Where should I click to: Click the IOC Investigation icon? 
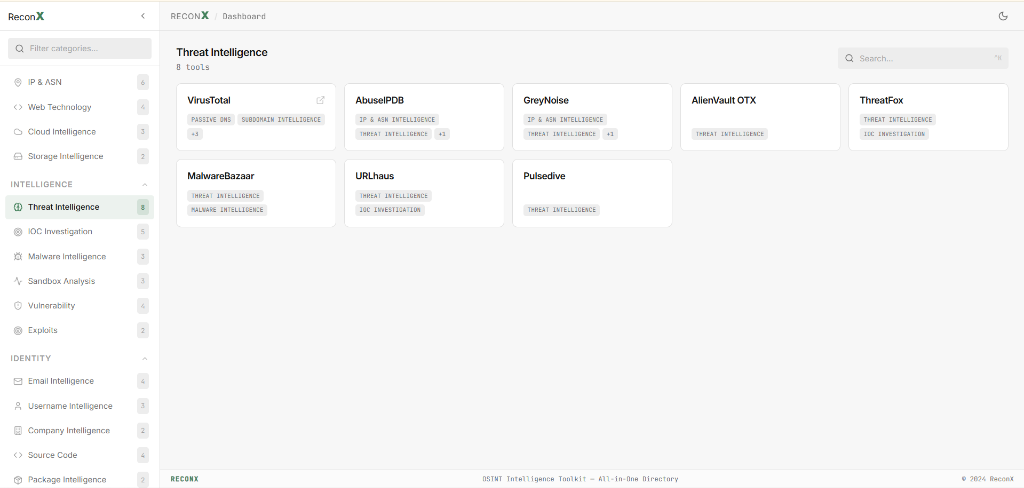(x=18, y=232)
